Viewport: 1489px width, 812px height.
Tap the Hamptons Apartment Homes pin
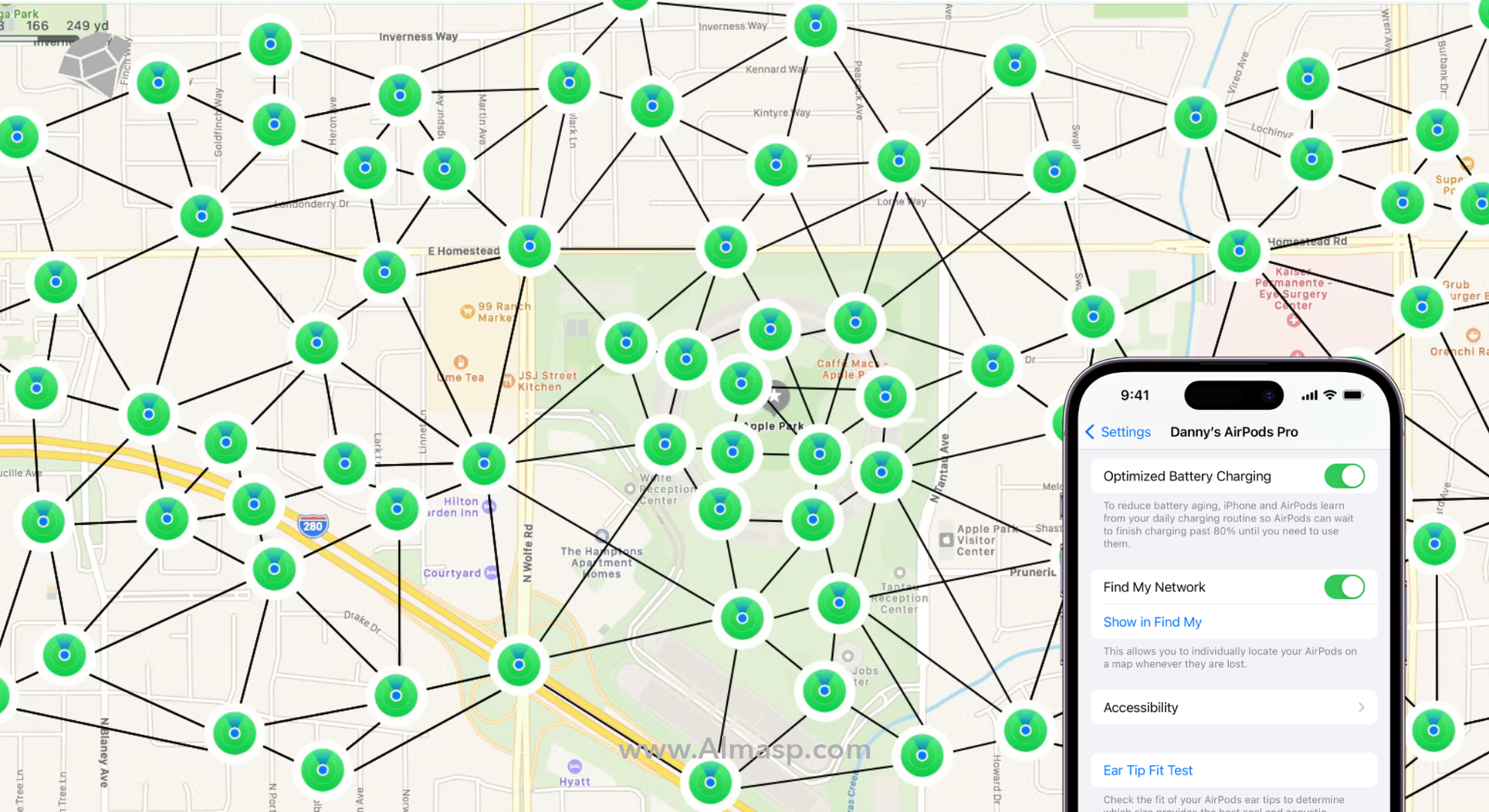click(x=602, y=536)
